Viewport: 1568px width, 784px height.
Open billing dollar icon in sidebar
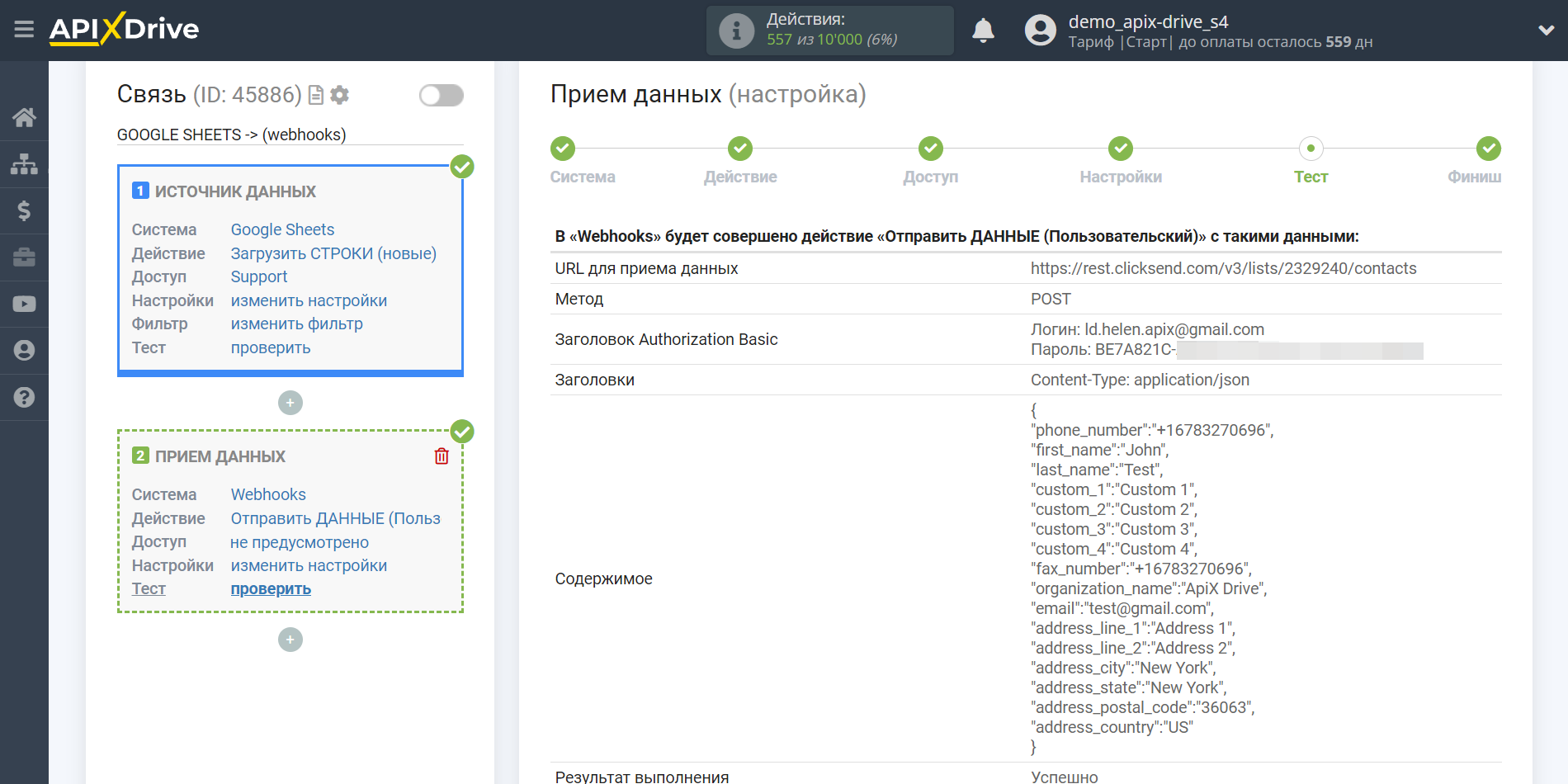click(x=24, y=211)
